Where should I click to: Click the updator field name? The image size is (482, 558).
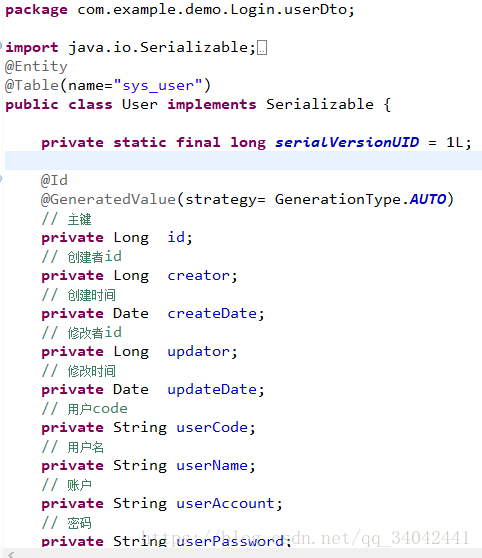click(x=199, y=352)
